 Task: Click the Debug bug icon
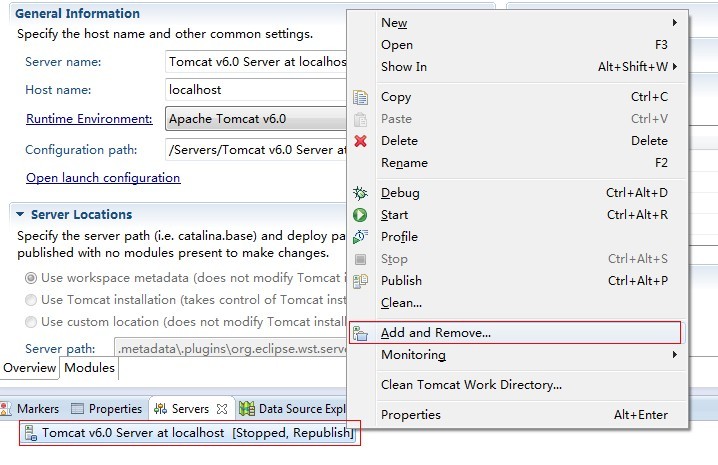click(360, 193)
